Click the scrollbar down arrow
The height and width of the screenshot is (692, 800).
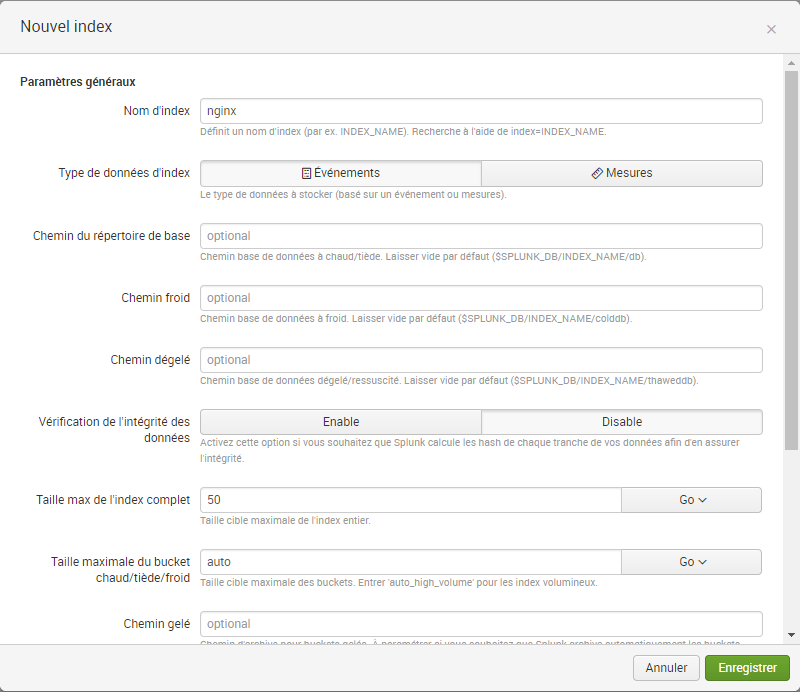coord(791,634)
